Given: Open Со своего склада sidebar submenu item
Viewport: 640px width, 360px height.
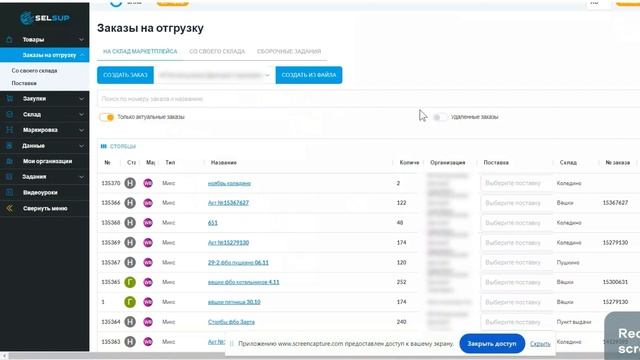Looking at the screenshot, I should (34, 71).
